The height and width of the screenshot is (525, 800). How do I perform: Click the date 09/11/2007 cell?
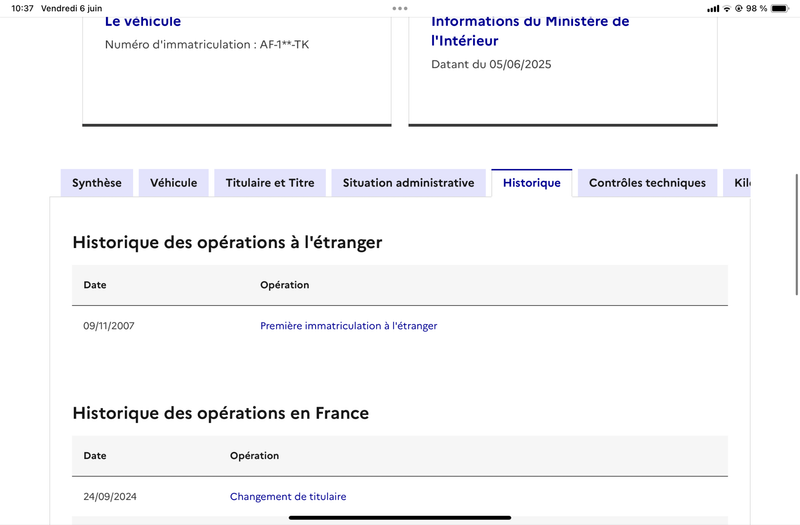click(x=109, y=326)
